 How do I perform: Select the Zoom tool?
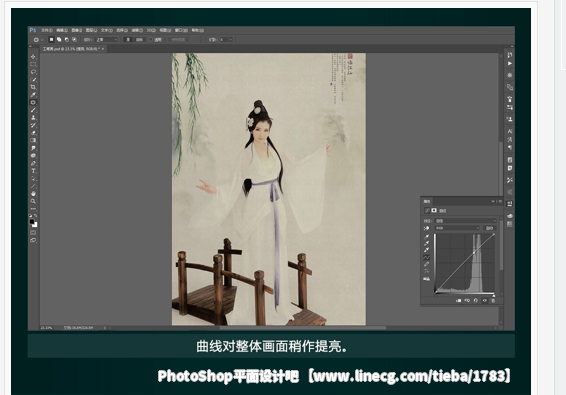[33, 201]
